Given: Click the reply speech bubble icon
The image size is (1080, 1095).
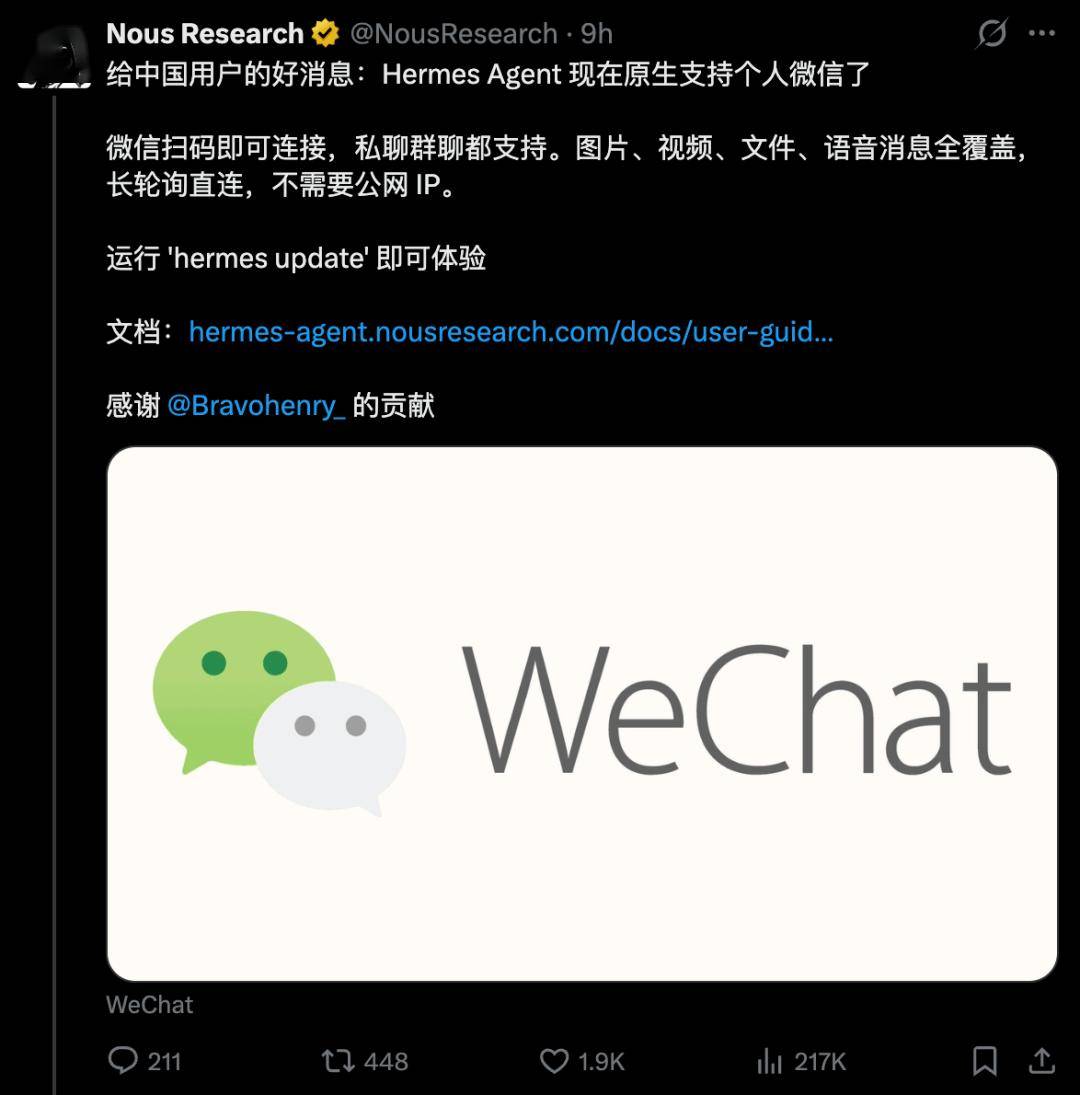Looking at the screenshot, I should click(123, 1060).
